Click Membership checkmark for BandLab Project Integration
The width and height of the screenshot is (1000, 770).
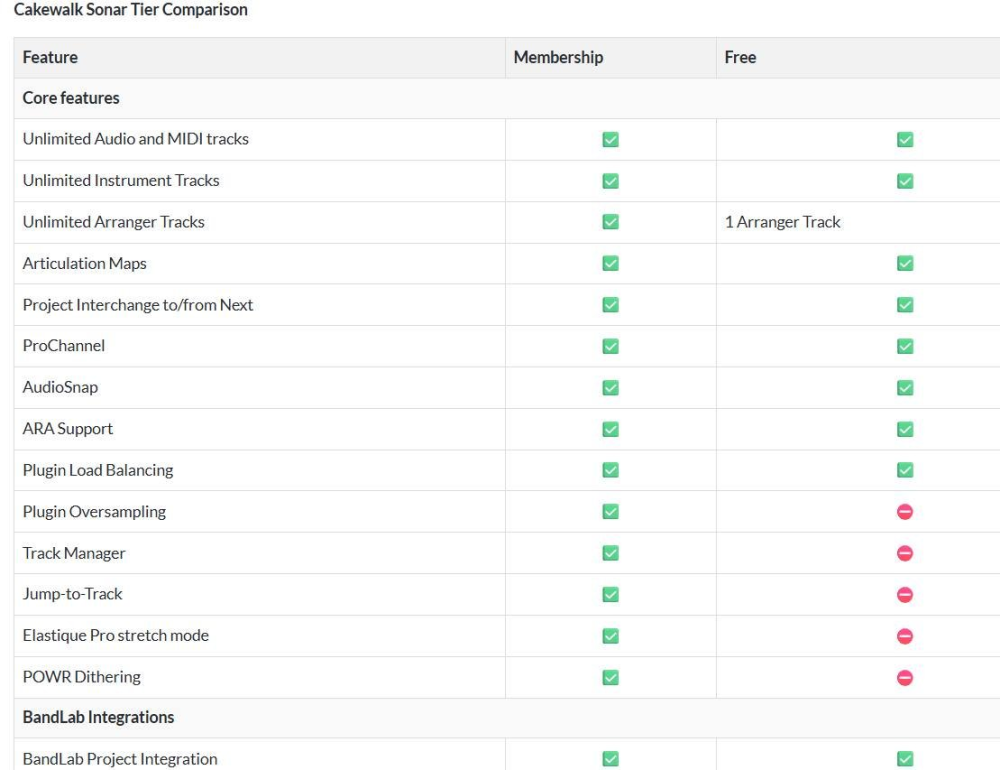tap(610, 759)
